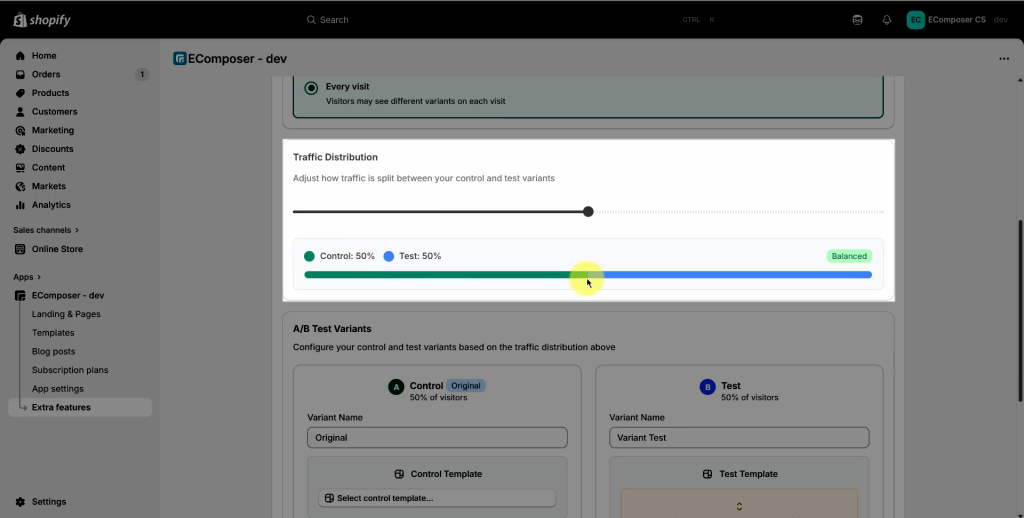This screenshot has width=1024, height=518.
Task: Expand the Apps section chevron
Action: coord(40,277)
